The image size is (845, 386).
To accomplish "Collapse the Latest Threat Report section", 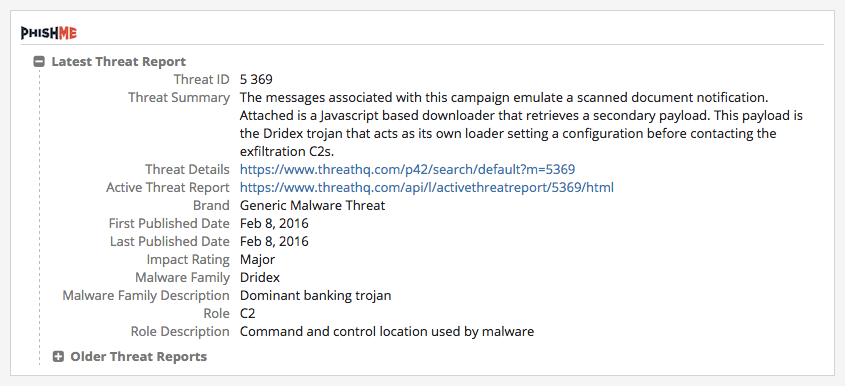I will pyautogui.click(x=38, y=61).
